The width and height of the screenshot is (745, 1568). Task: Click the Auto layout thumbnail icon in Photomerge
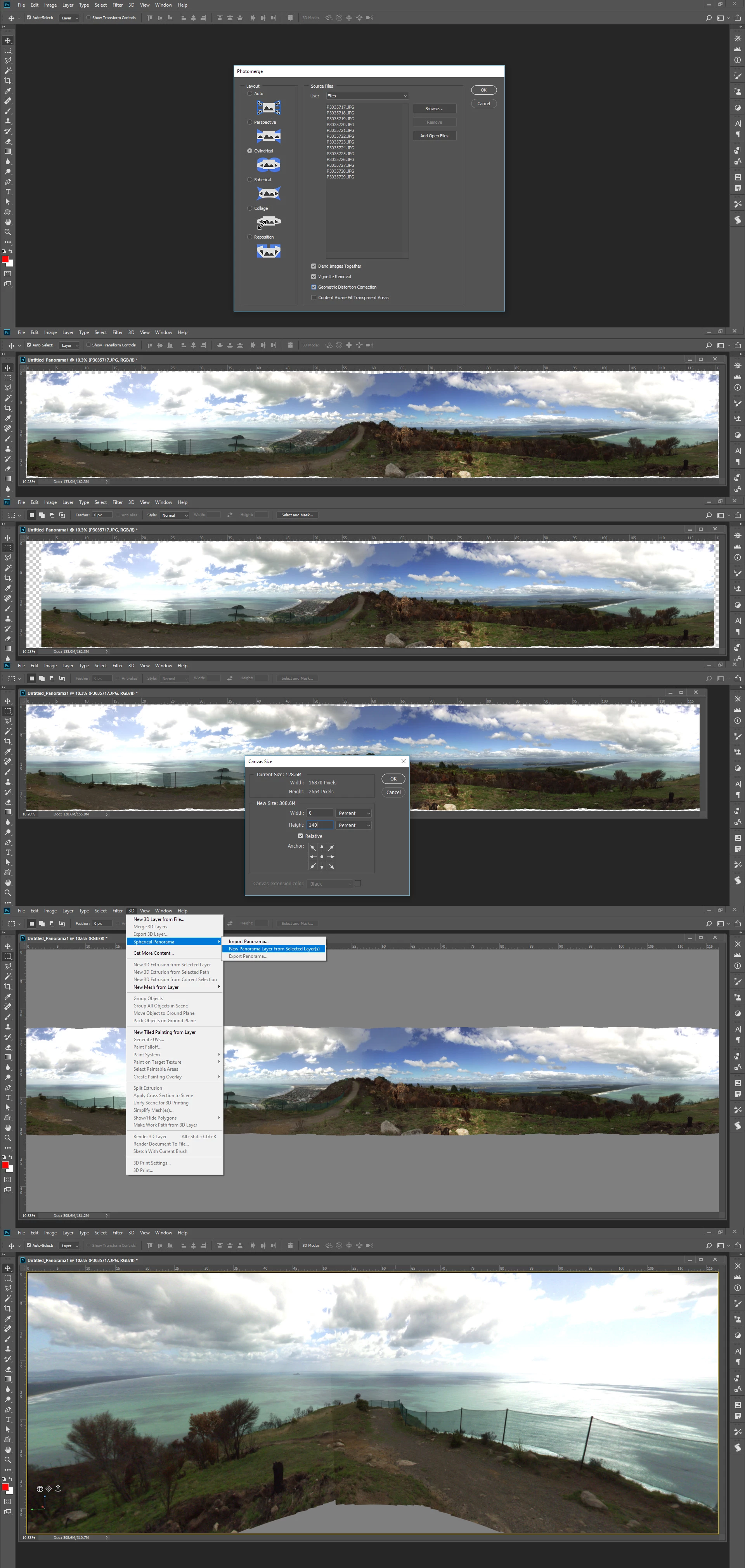[x=269, y=108]
